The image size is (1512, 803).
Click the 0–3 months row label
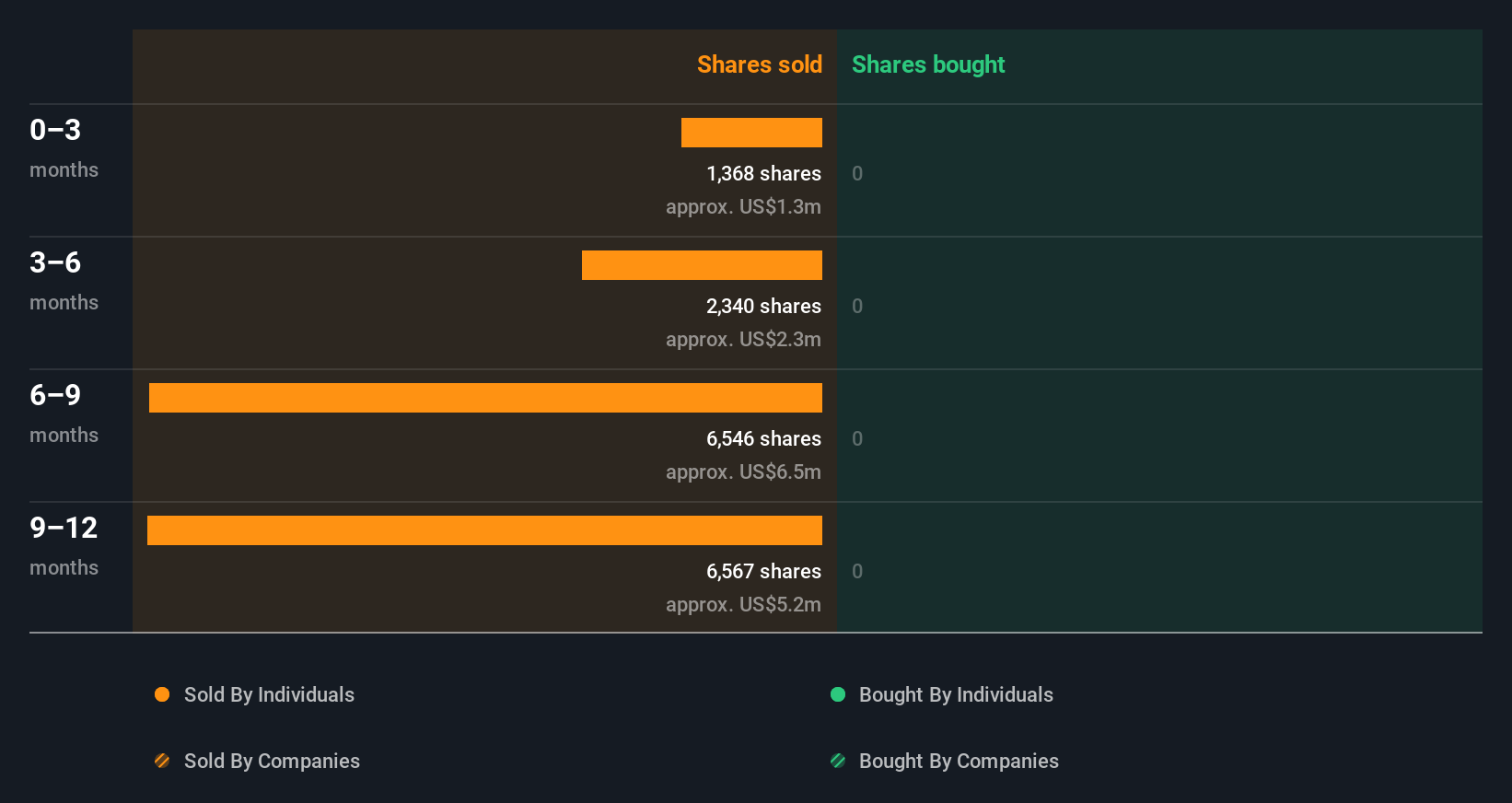64,148
